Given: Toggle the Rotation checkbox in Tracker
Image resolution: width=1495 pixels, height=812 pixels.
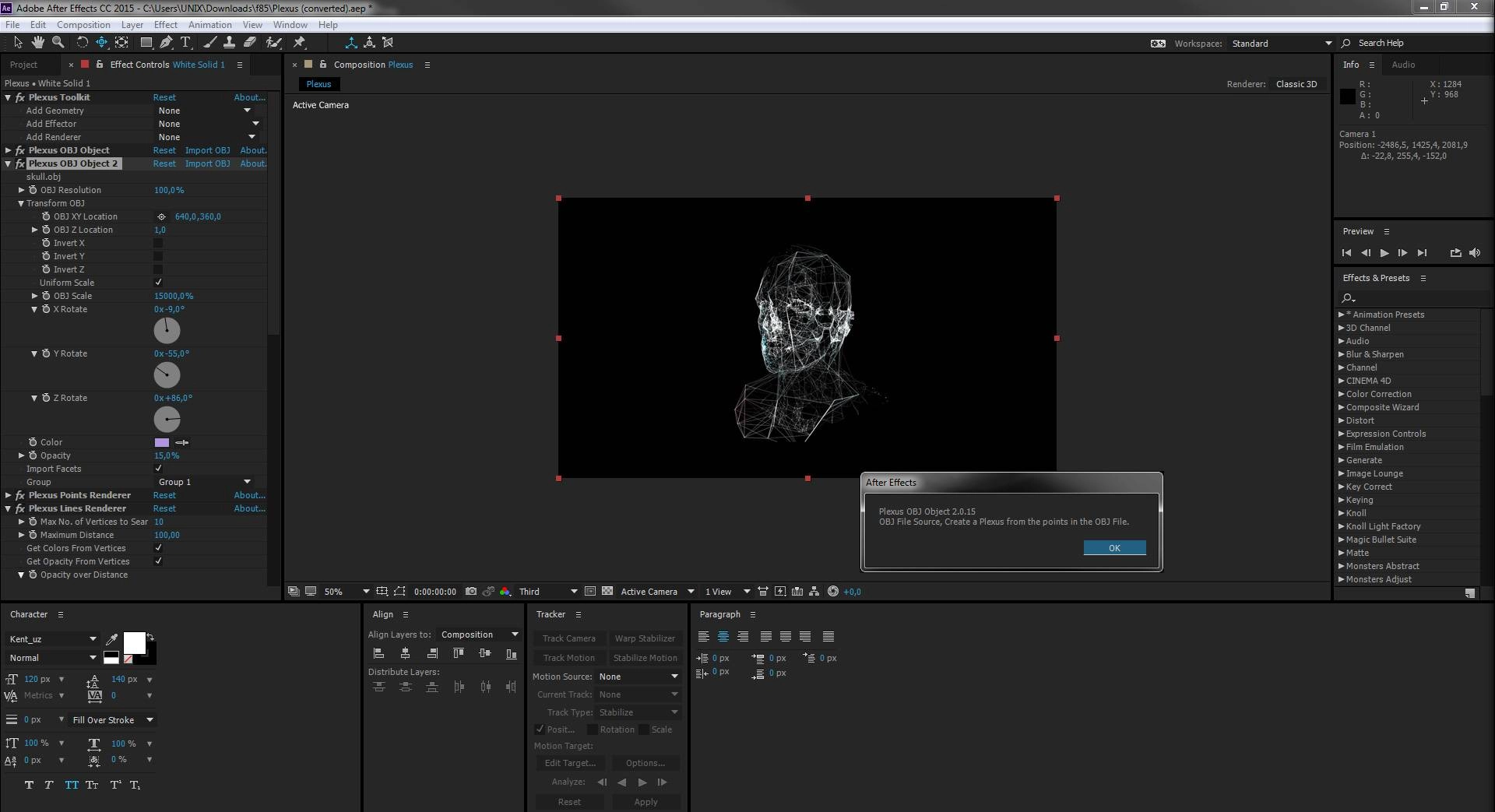Looking at the screenshot, I should click(x=593, y=729).
